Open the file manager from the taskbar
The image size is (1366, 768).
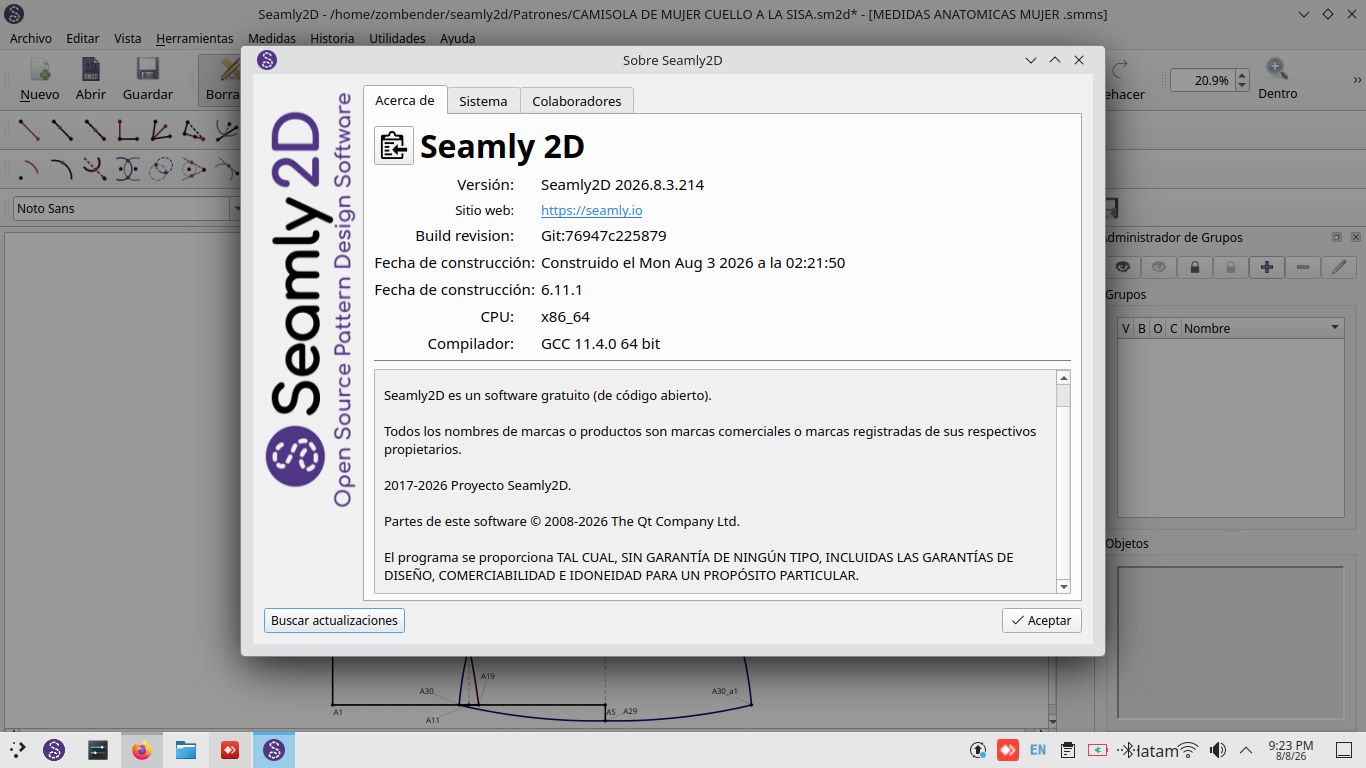tap(186, 750)
